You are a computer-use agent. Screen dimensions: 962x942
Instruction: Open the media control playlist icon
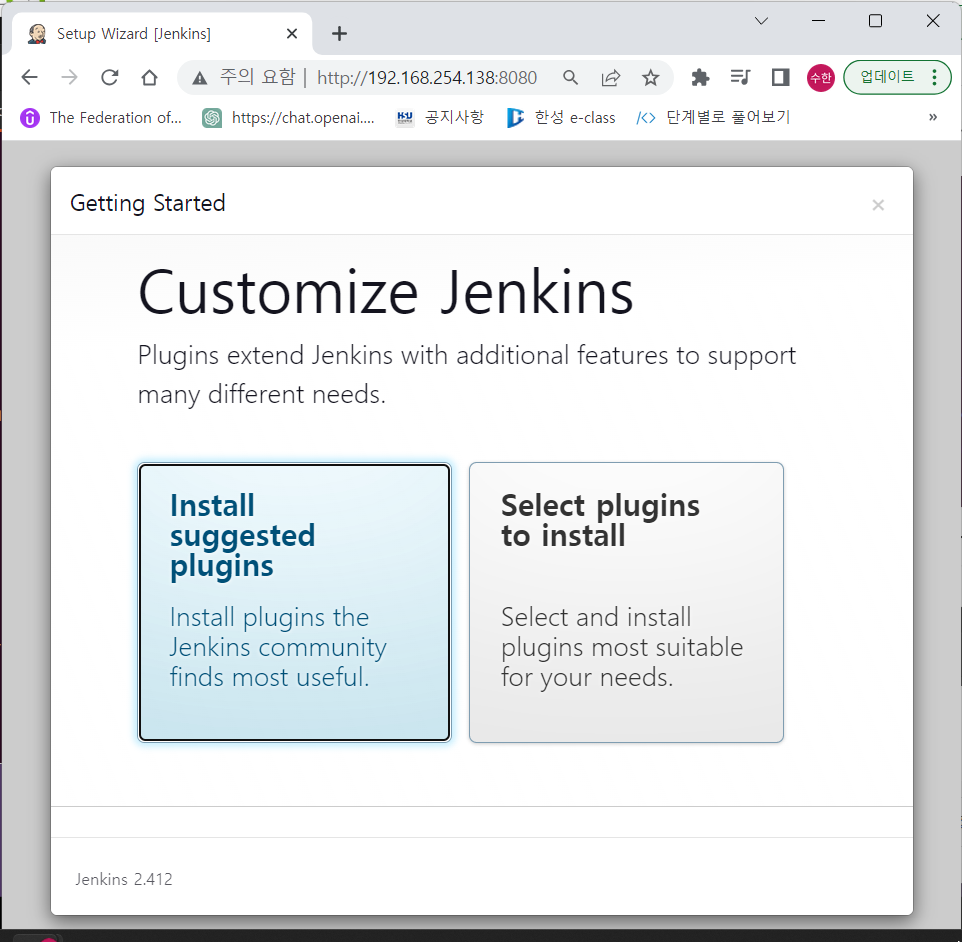[x=740, y=77]
